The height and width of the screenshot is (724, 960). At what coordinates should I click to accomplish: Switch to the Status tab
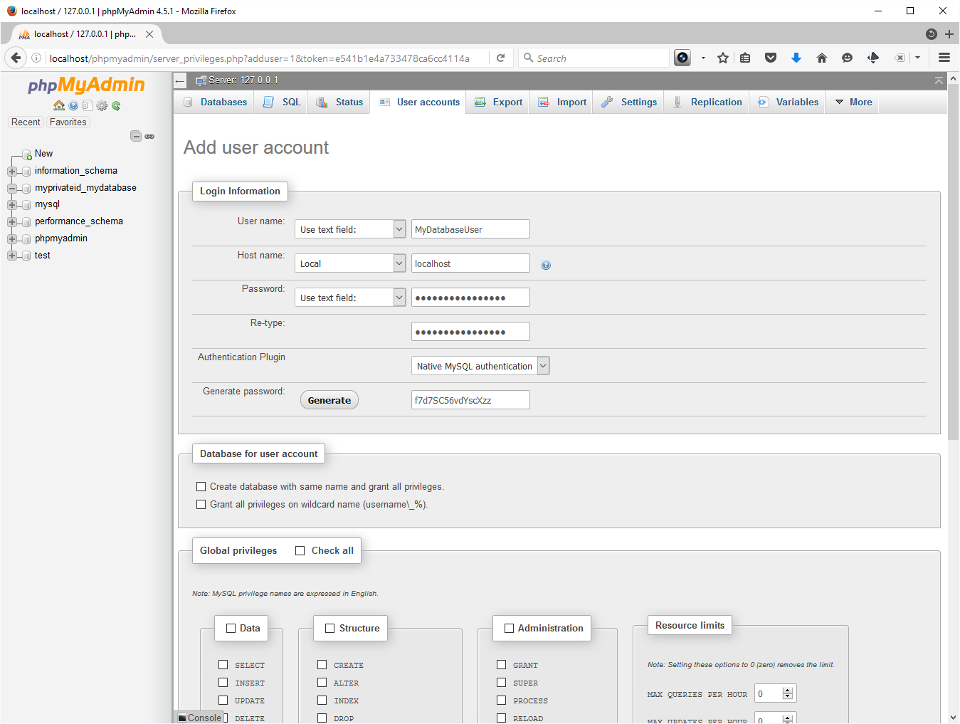[339, 102]
